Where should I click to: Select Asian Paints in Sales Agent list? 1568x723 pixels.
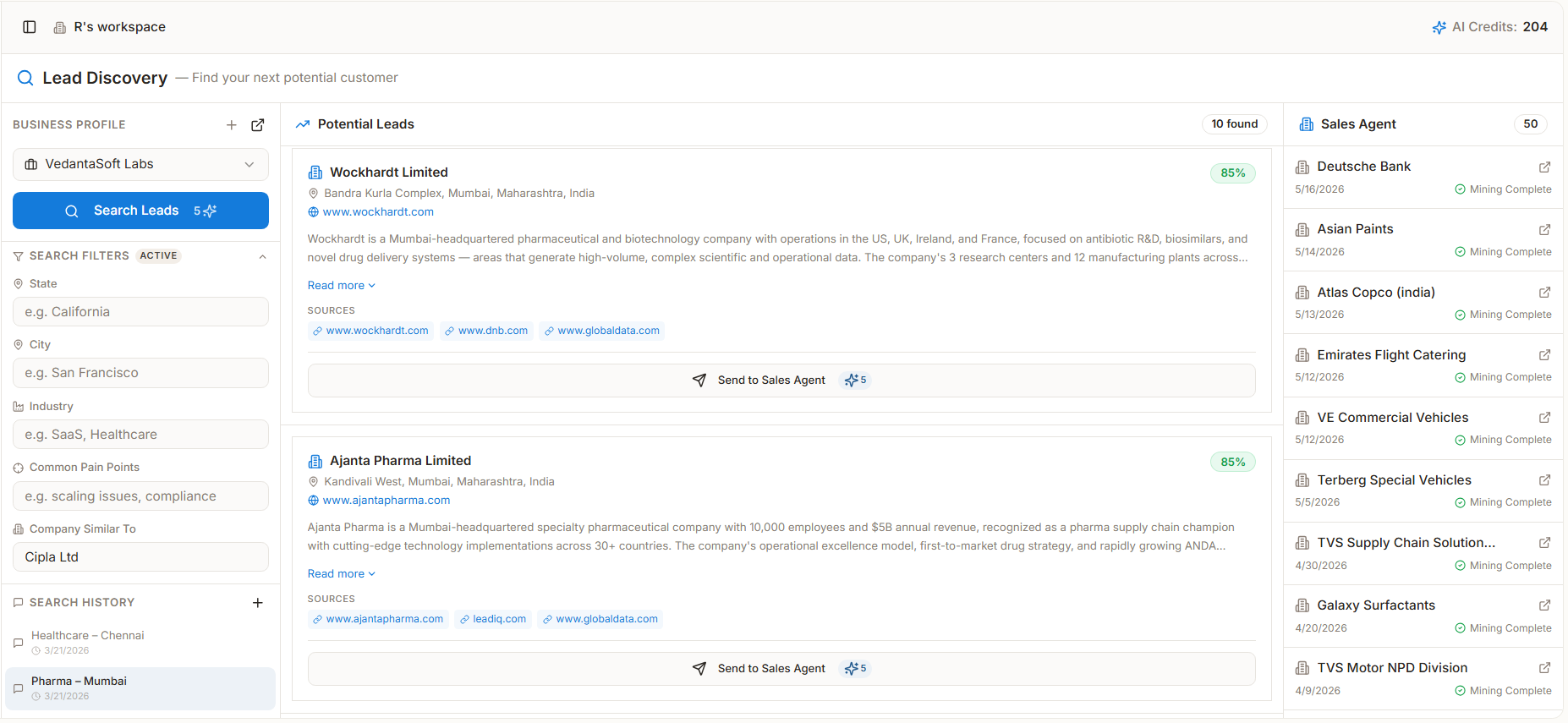[1423, 240]
